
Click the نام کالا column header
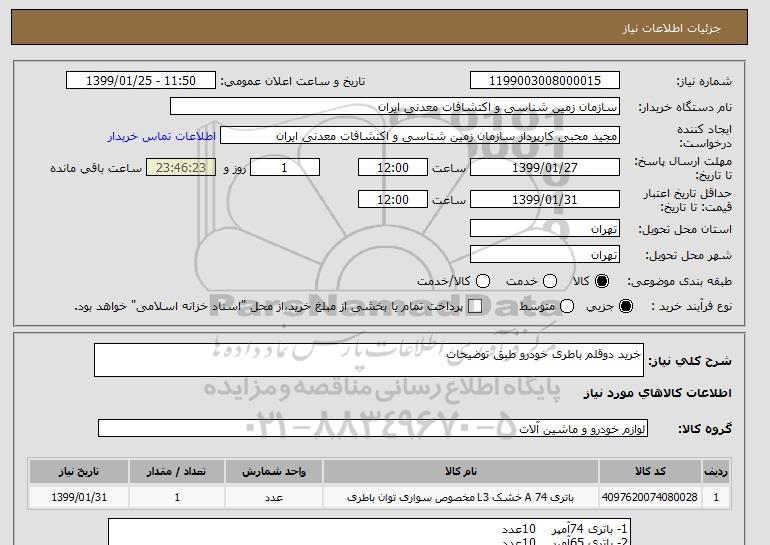(x=461, y=471)
